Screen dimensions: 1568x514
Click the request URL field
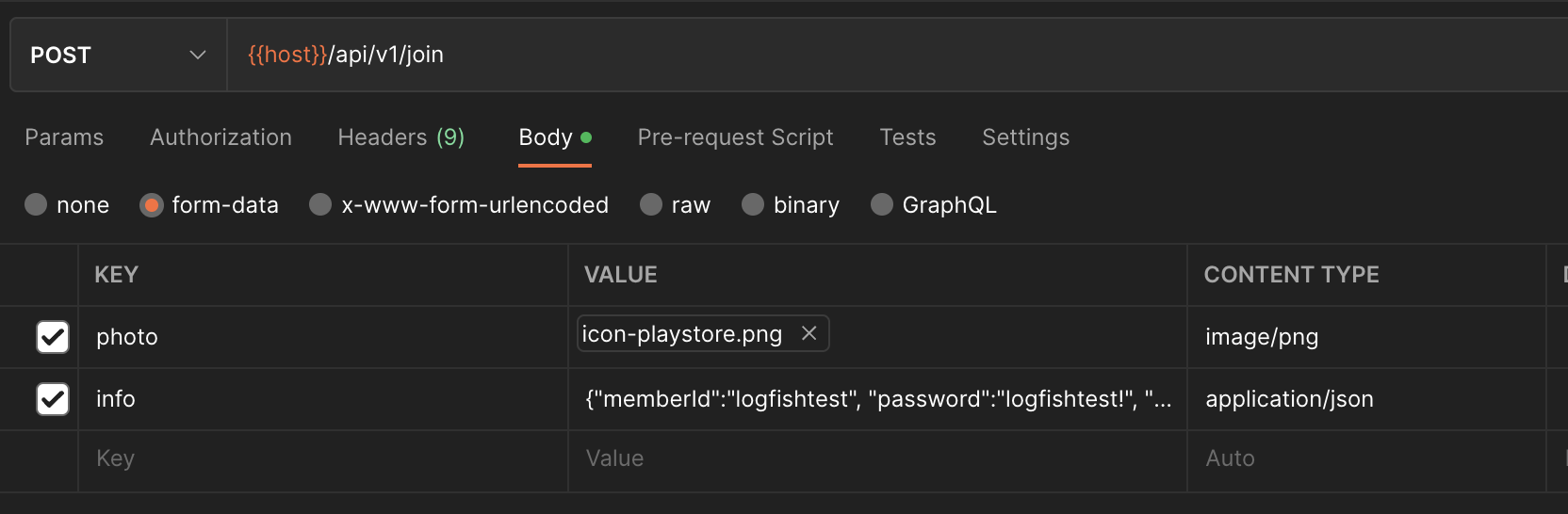848,55
